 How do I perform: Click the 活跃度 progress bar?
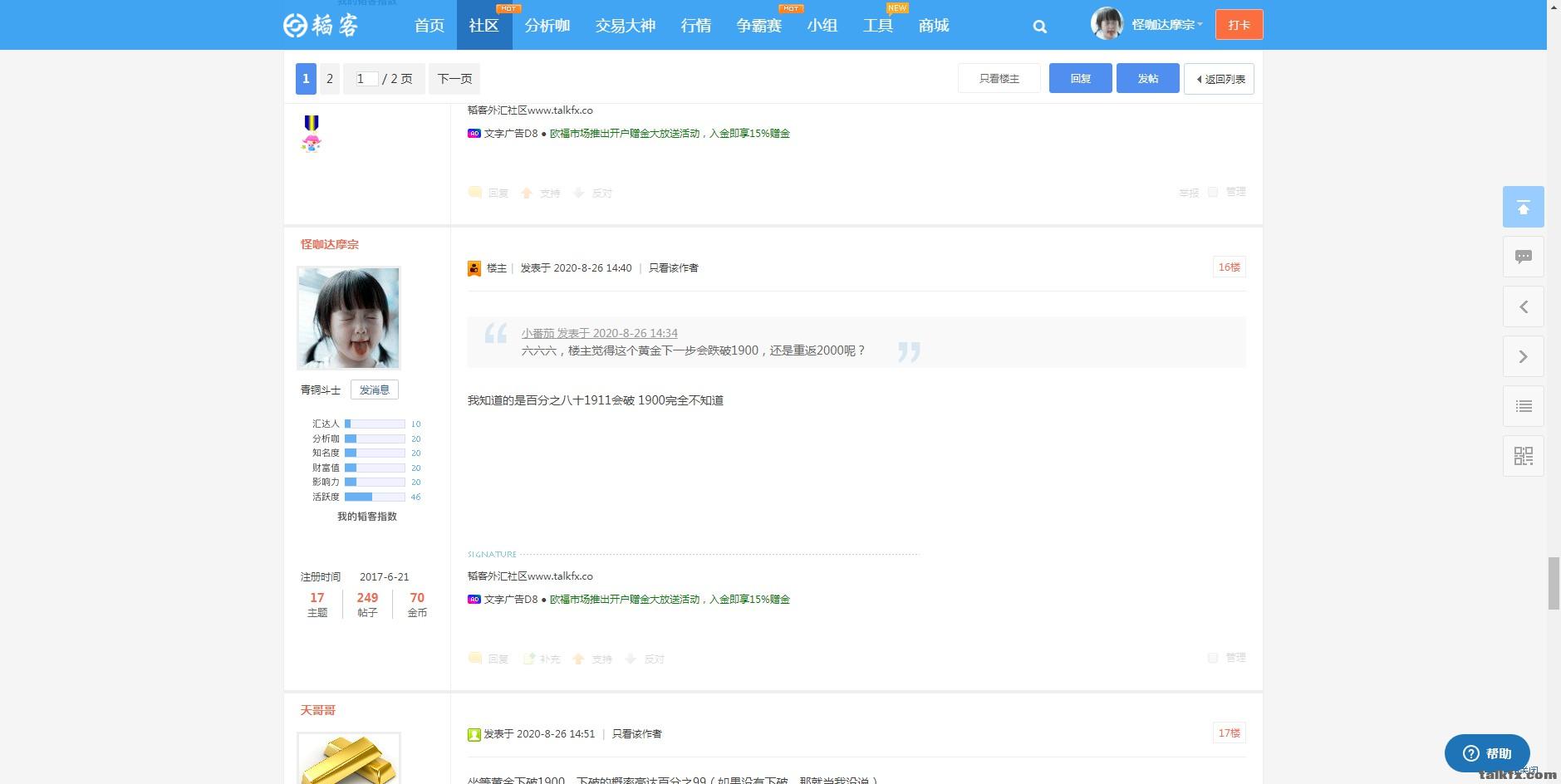coord(375,497)
